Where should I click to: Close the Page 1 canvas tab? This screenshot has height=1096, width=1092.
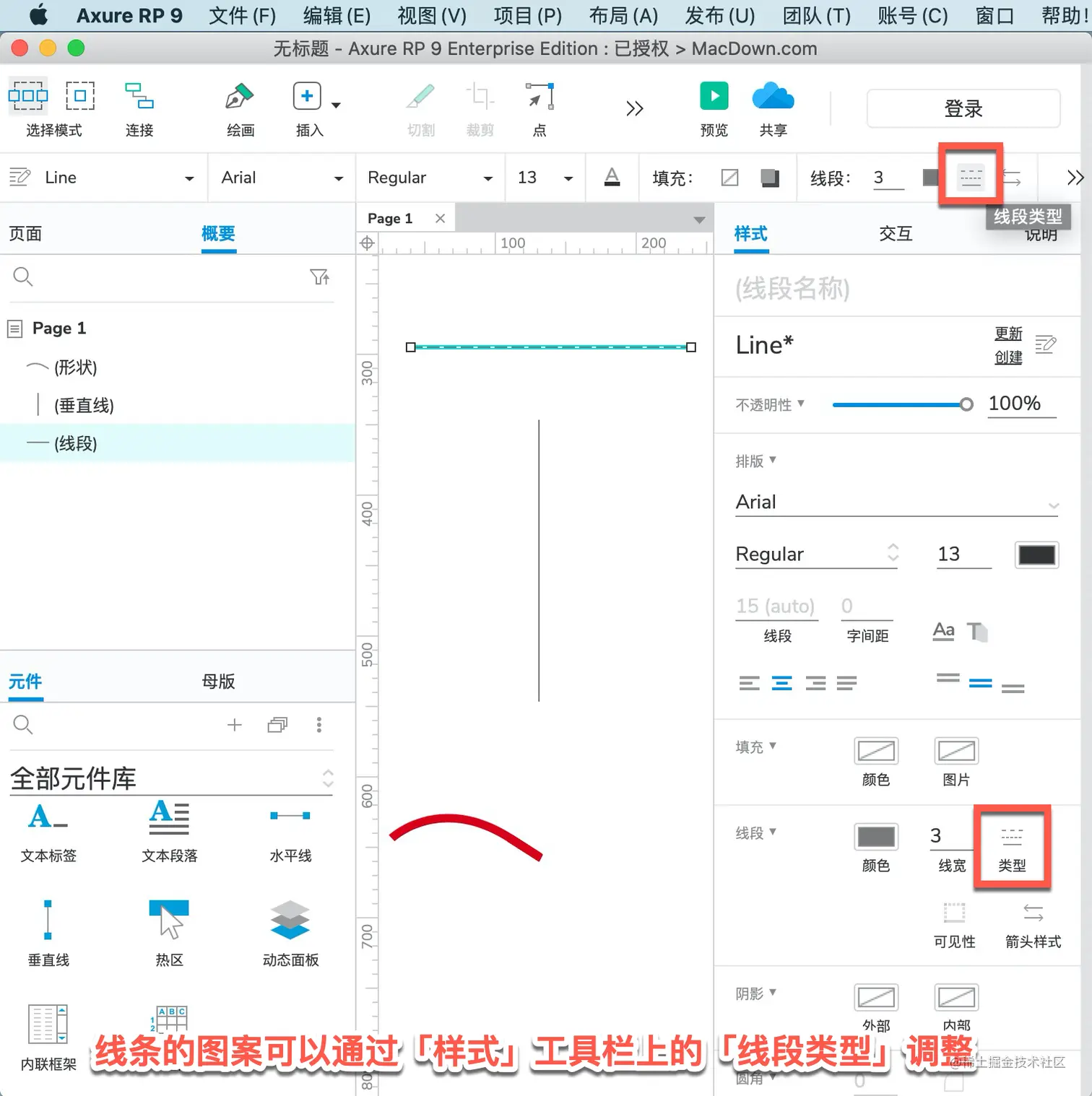pos(440,218)
